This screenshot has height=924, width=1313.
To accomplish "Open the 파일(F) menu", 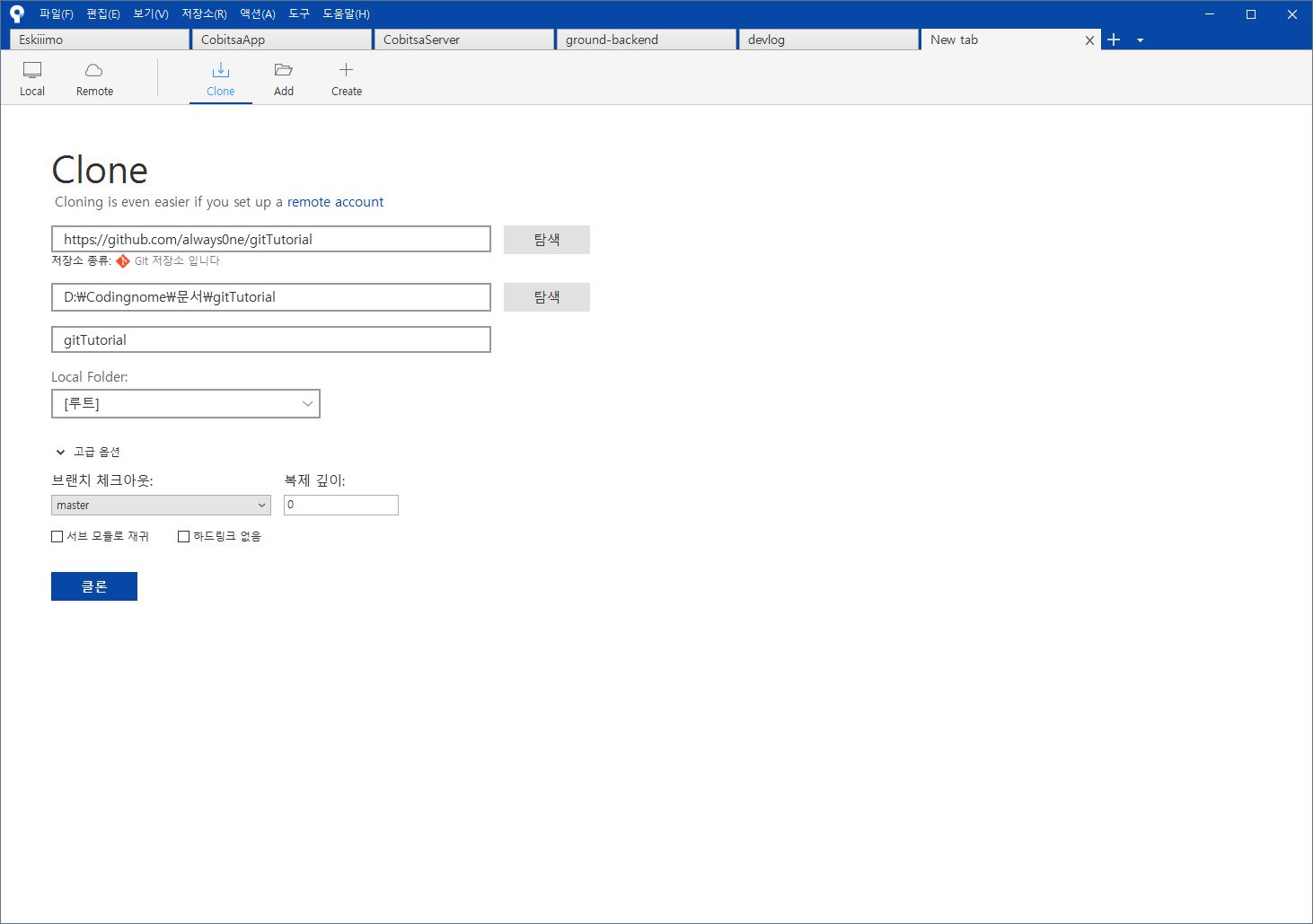I will tap(56, 13).
